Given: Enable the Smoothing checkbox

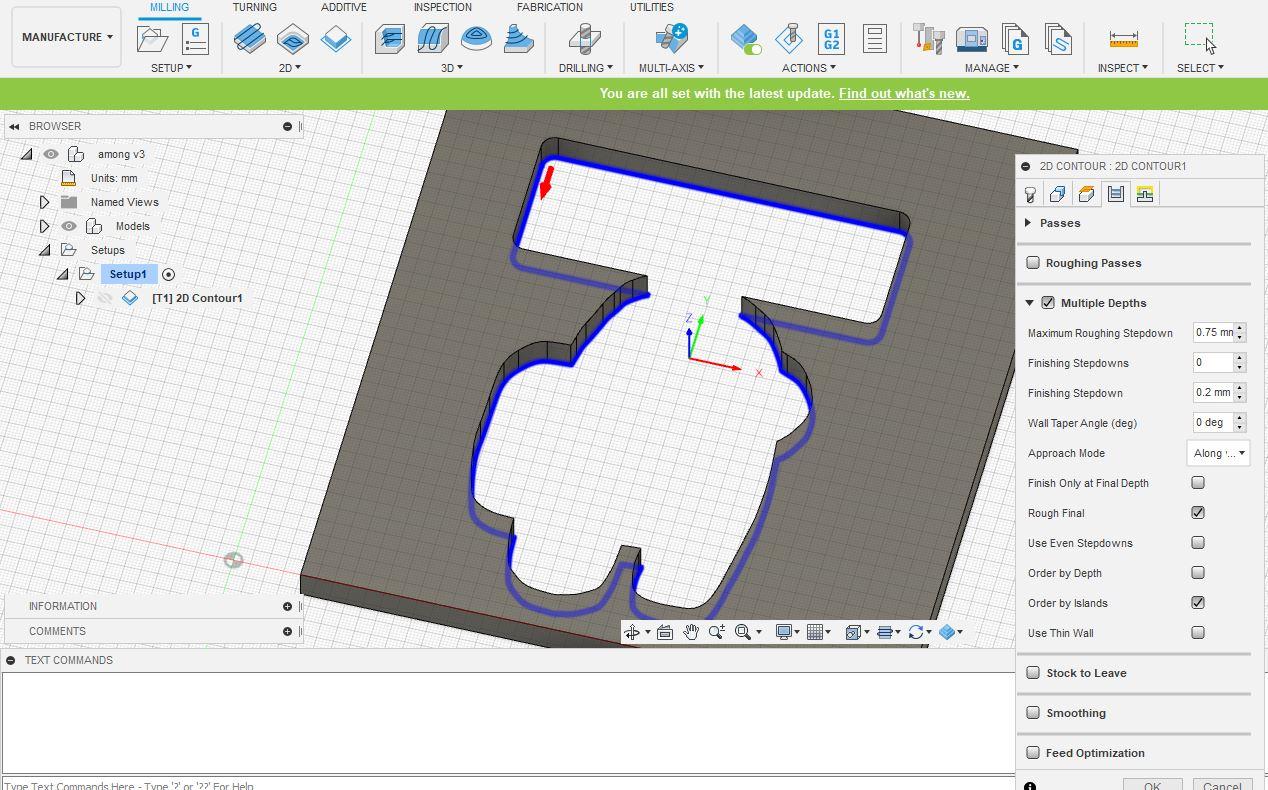Looking at the screenshot, I should 1033,713.
